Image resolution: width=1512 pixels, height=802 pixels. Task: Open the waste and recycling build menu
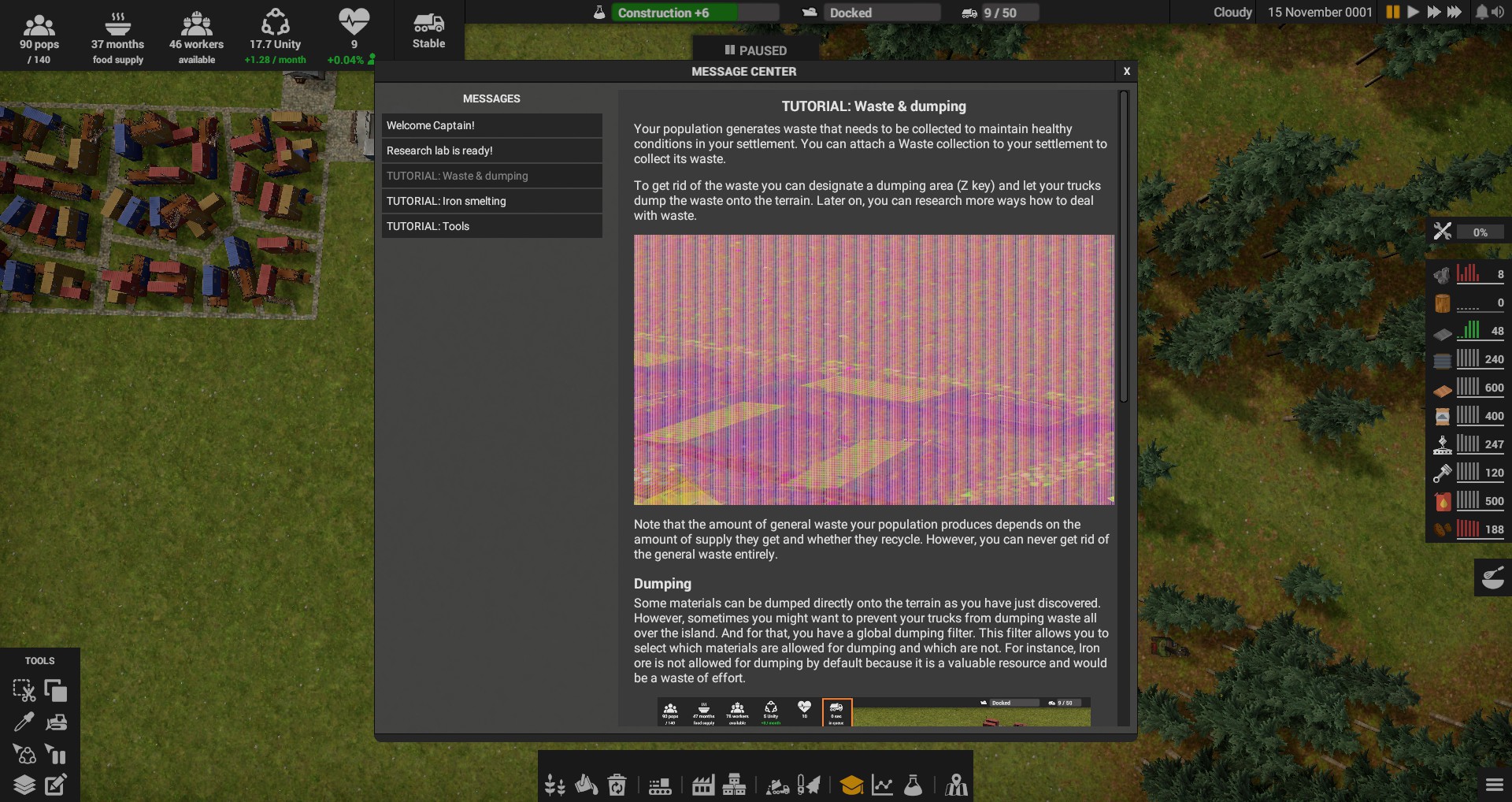click(617, 785)
